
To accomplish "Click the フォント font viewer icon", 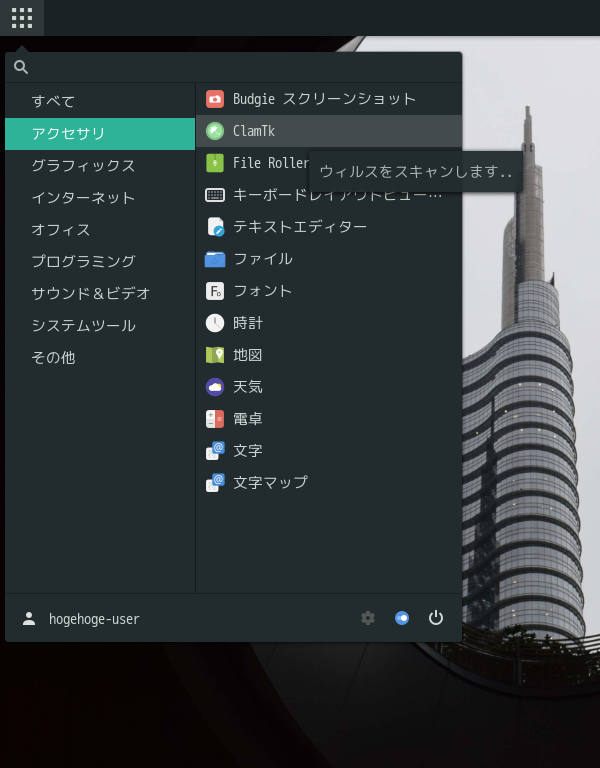I will 215,291.
